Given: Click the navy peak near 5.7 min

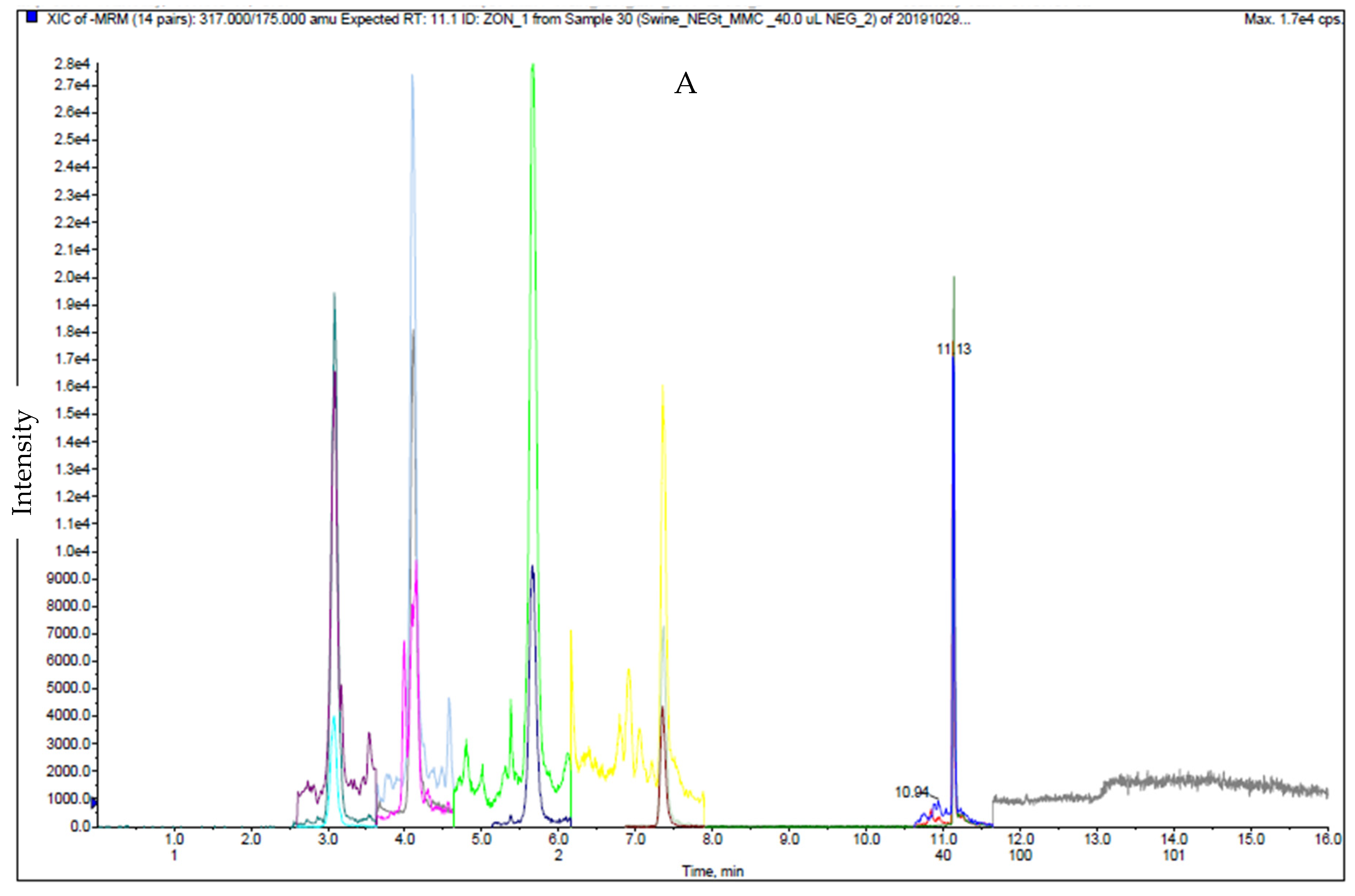Looking at the screenshot, I should click(x=532, y=568).
